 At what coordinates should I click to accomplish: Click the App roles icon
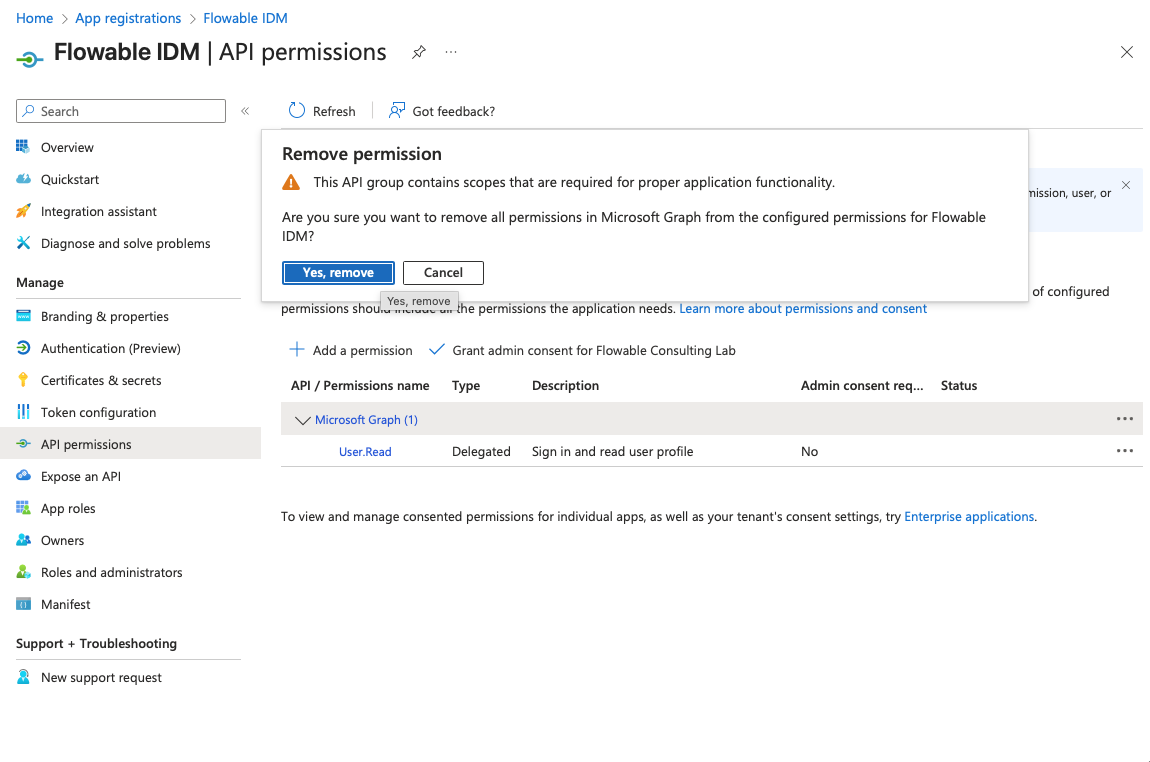pos(23,509)
